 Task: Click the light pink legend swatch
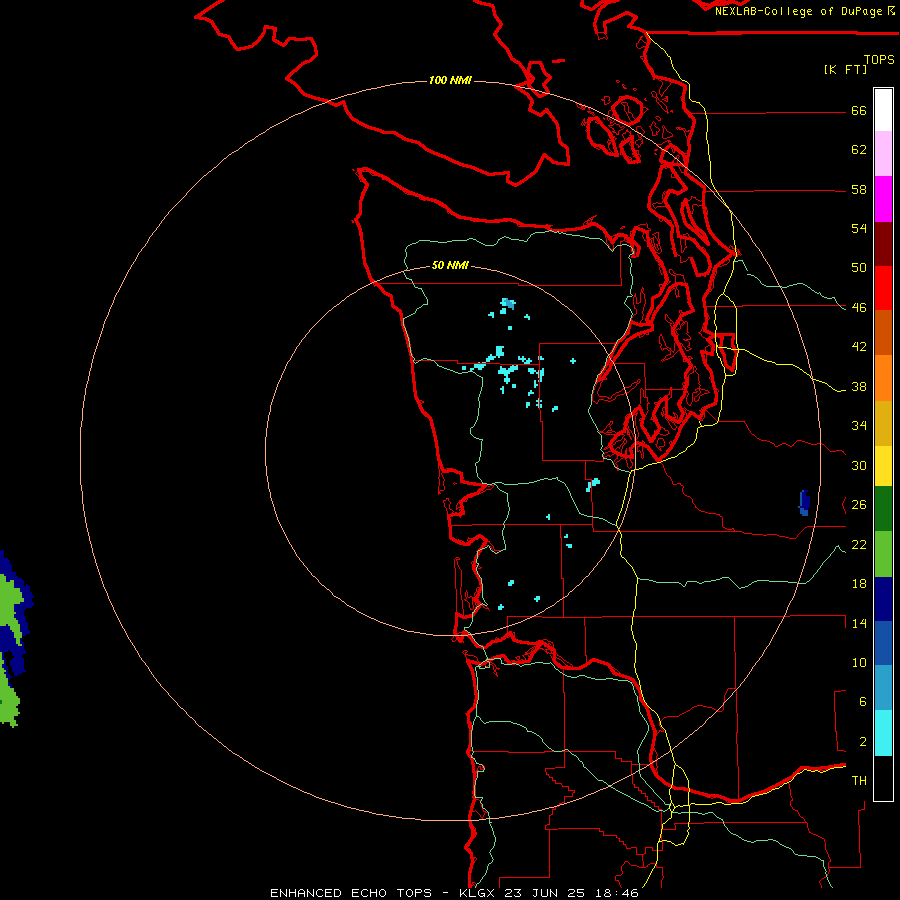coord(883,154)
